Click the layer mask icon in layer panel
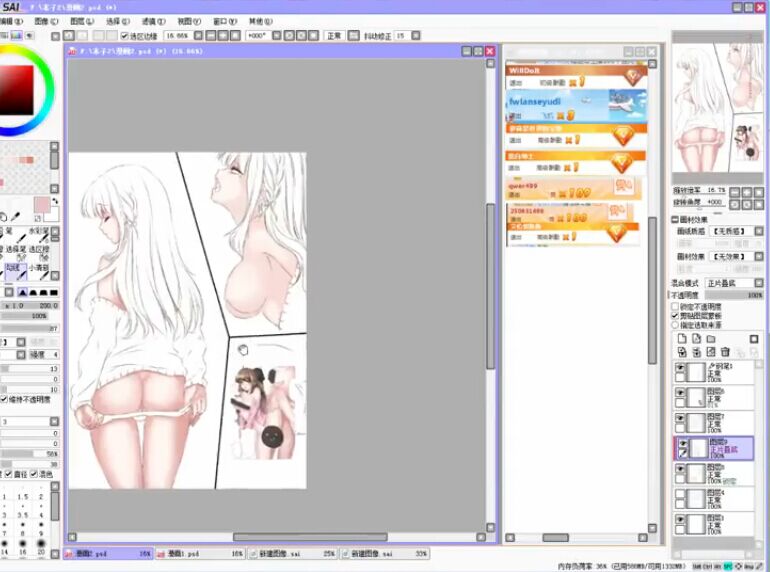Viewport: 770px width, 572px height. (x=754, y=339)
